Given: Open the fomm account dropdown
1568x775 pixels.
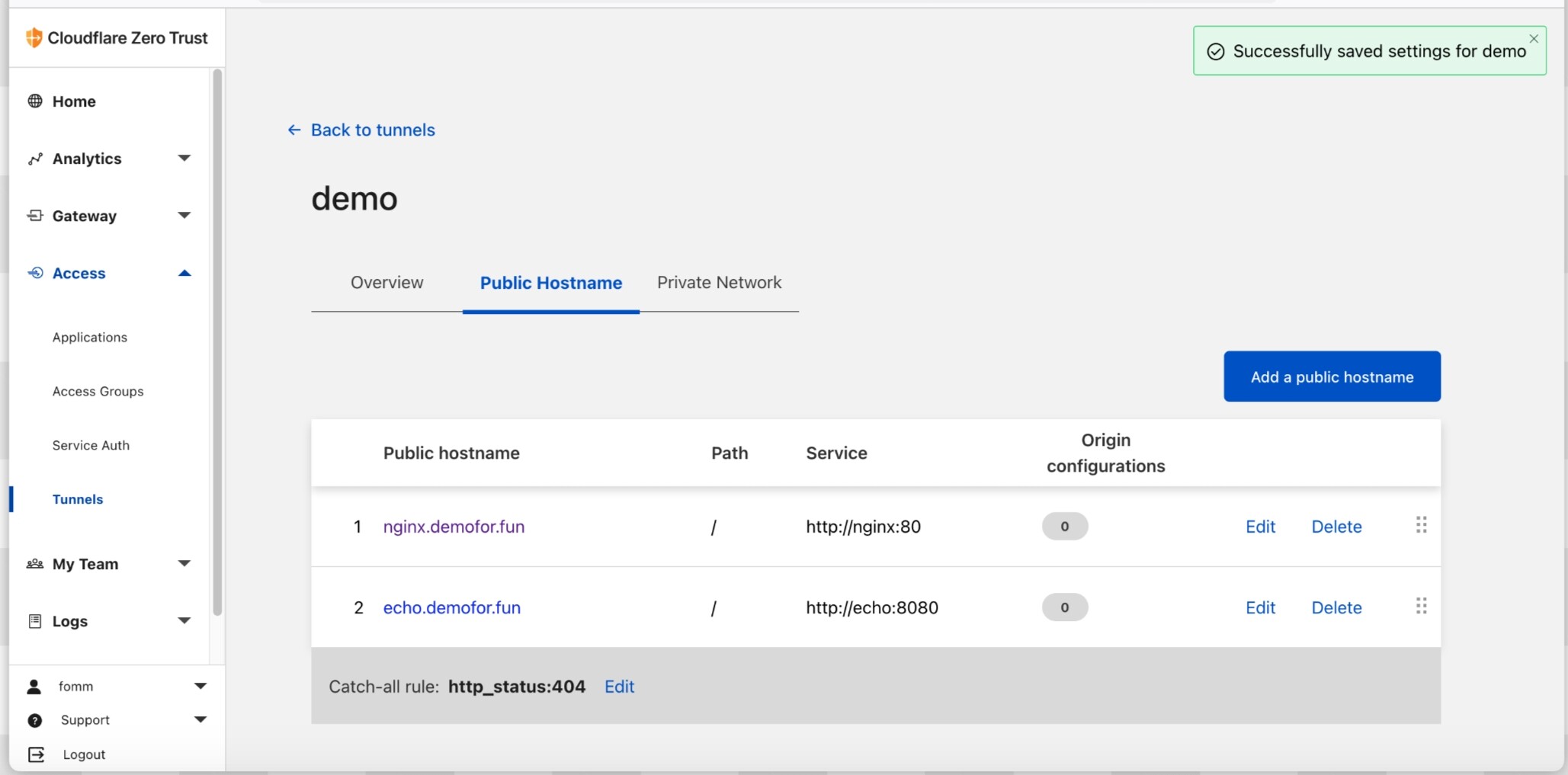Looking at the screenshot, I should [200, 686].
